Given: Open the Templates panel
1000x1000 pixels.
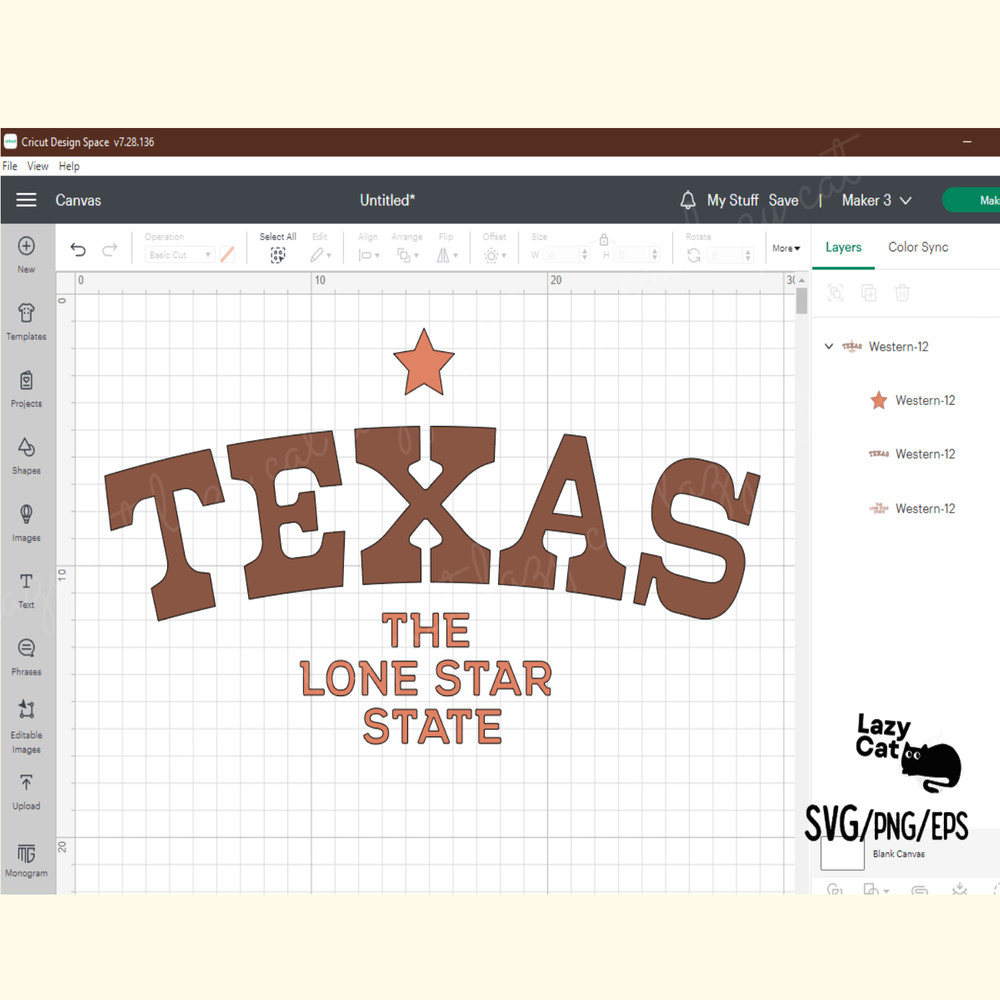Looking at the screenshot, I should [x=26, y=320].
